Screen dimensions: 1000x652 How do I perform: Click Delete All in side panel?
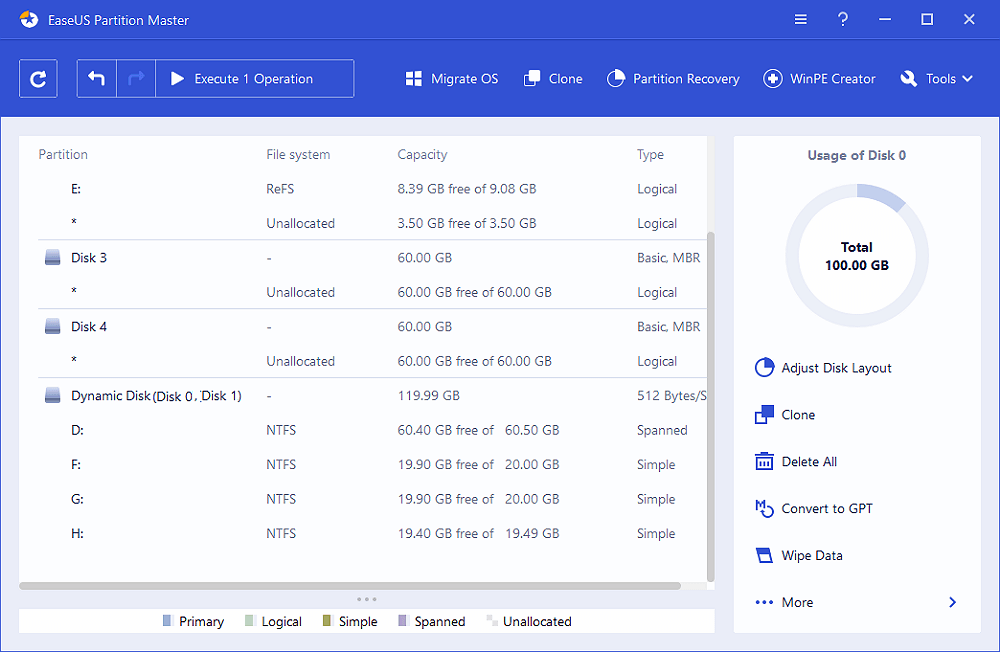click(x=809, y=462)
